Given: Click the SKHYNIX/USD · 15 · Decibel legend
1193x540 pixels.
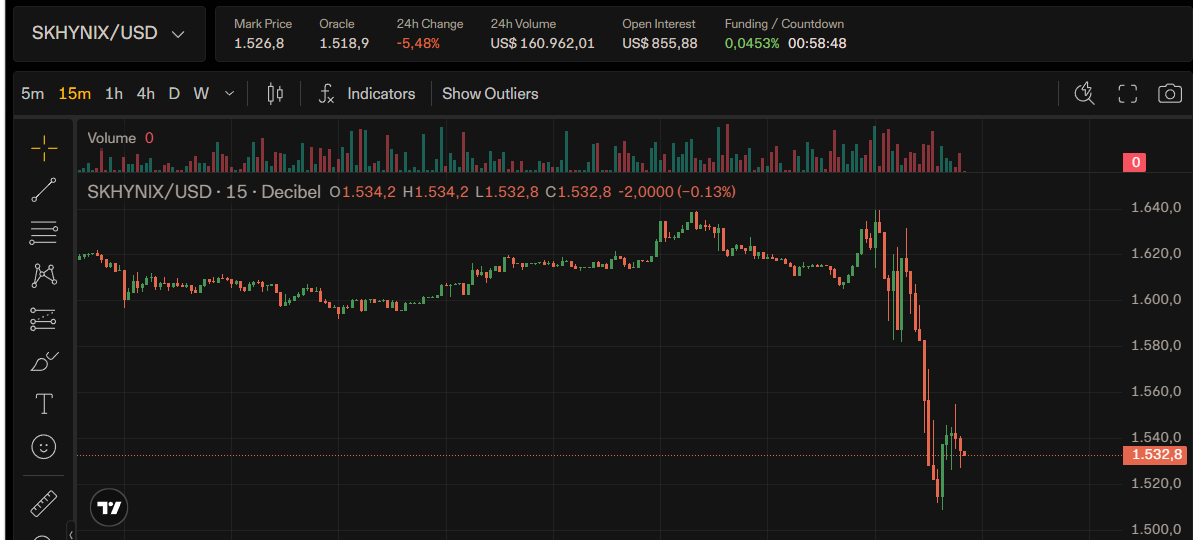Looking at the screenshot, I should click(205, 192).
